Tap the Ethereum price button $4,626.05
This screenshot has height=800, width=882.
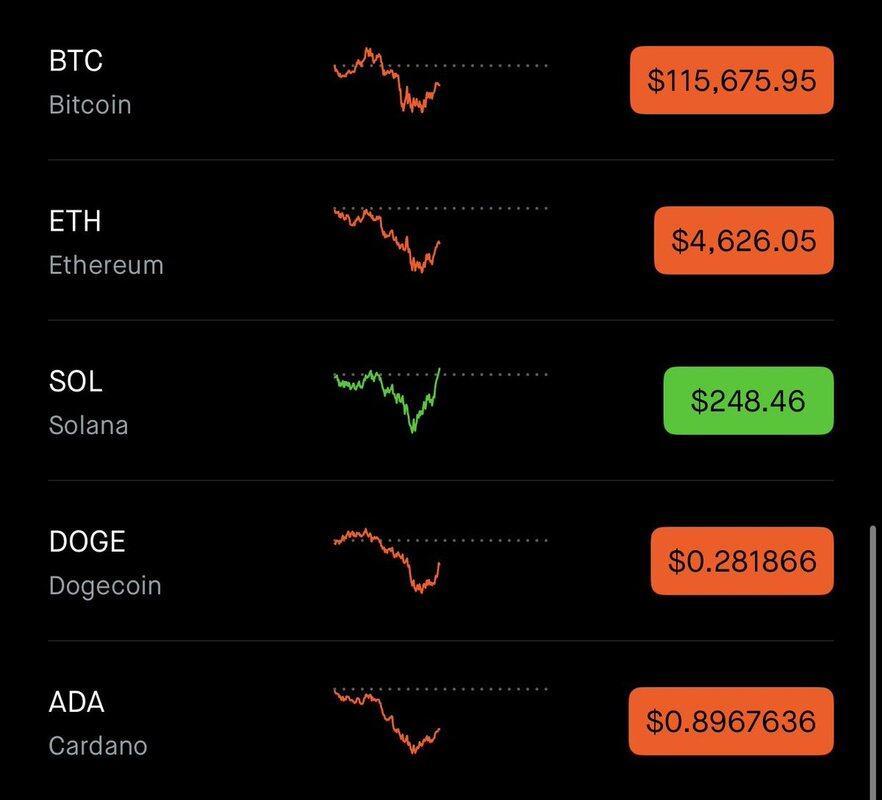coord(744,240)
